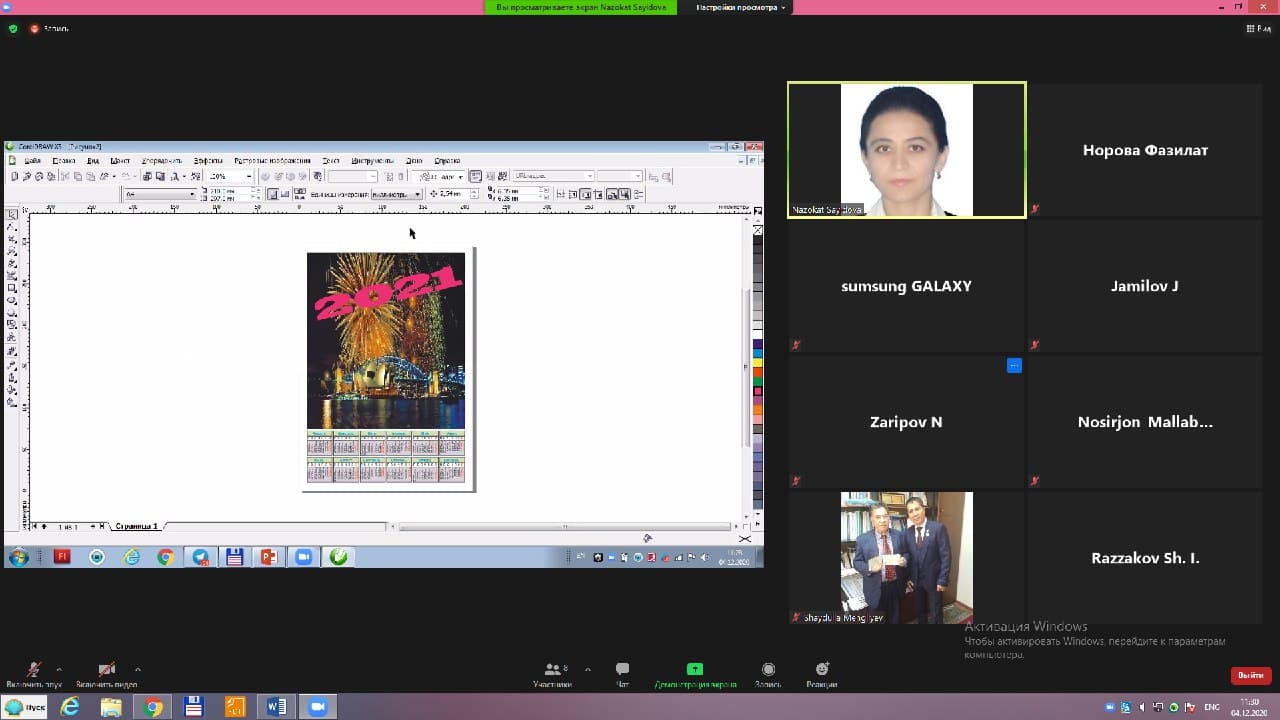Click CorelDRAW horizontal scrollbar
Viewport: 1280px width, 720px height.
[x=564, y=526]
